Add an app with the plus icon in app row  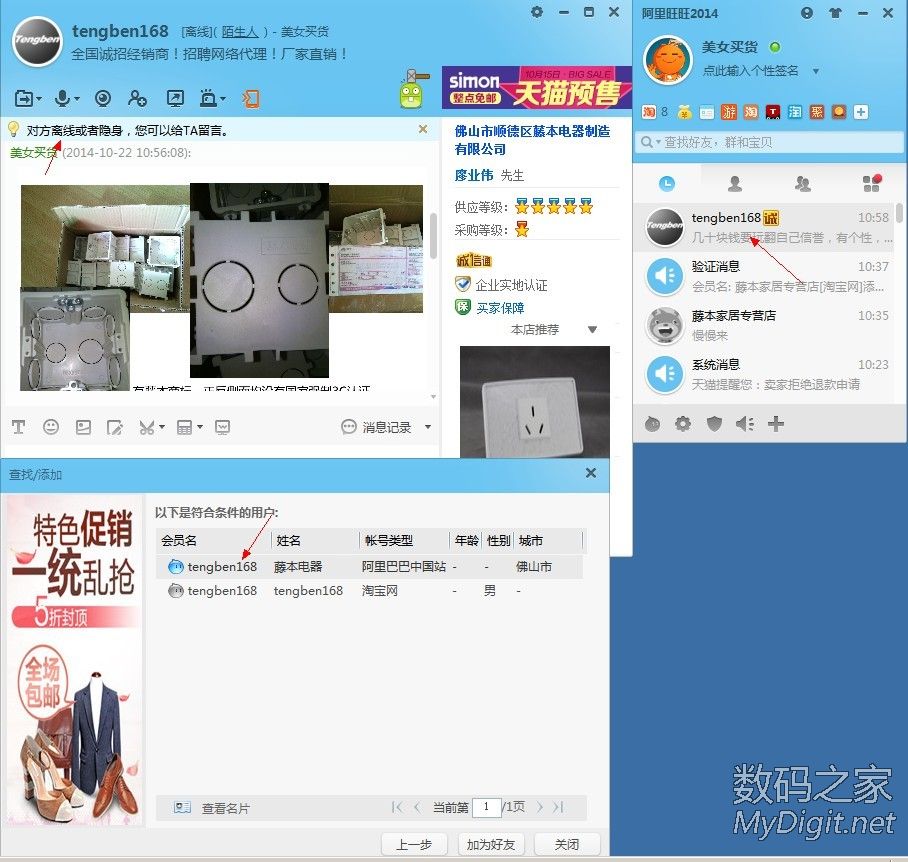click(861, 112)
